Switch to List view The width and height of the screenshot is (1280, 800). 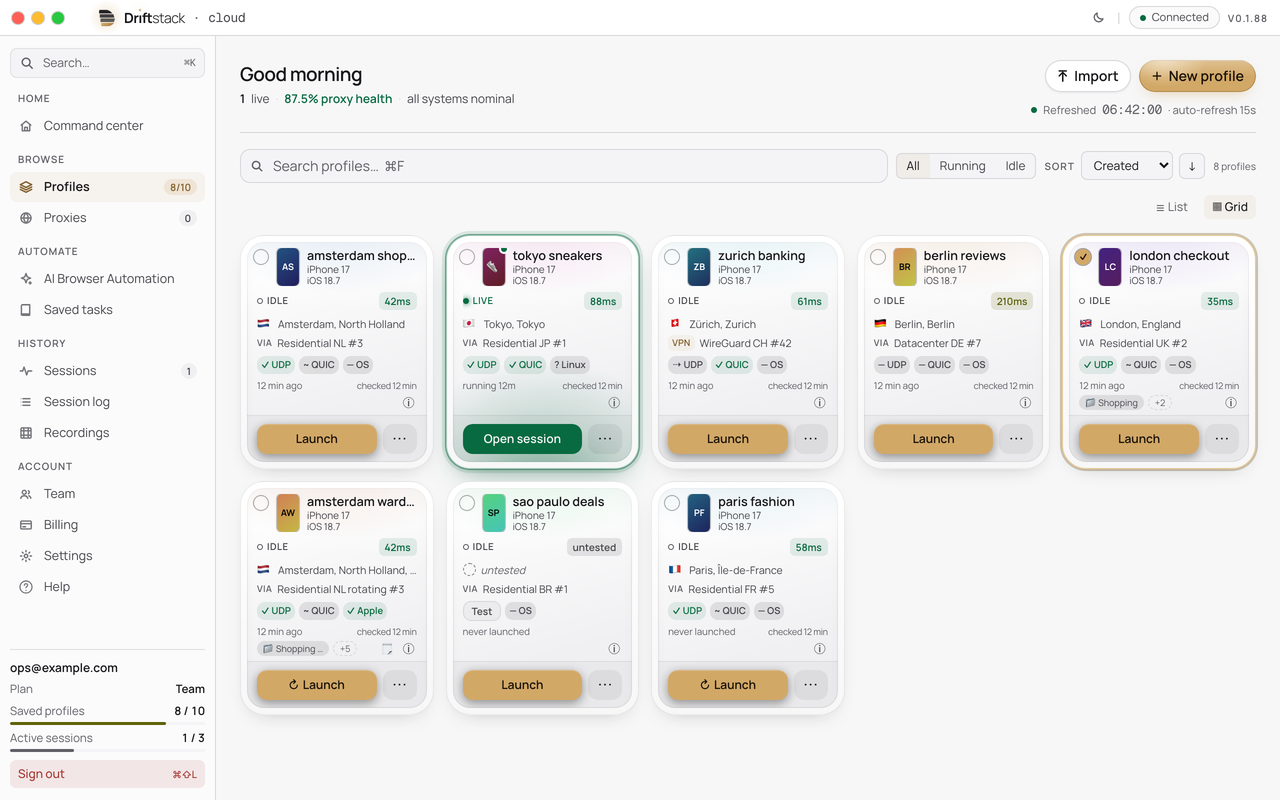pyautogui.click(x=1171, y=207)
